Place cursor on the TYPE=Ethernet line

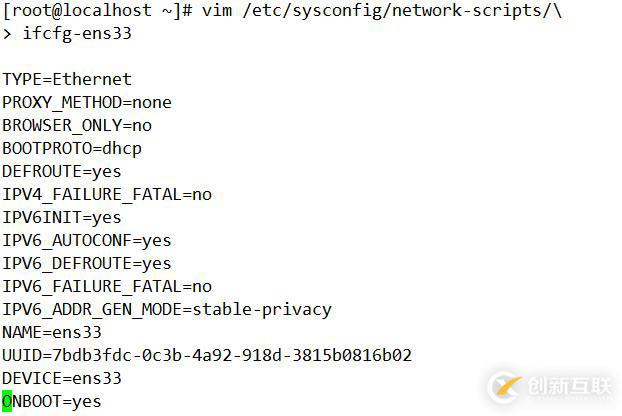tap(67, 79)
